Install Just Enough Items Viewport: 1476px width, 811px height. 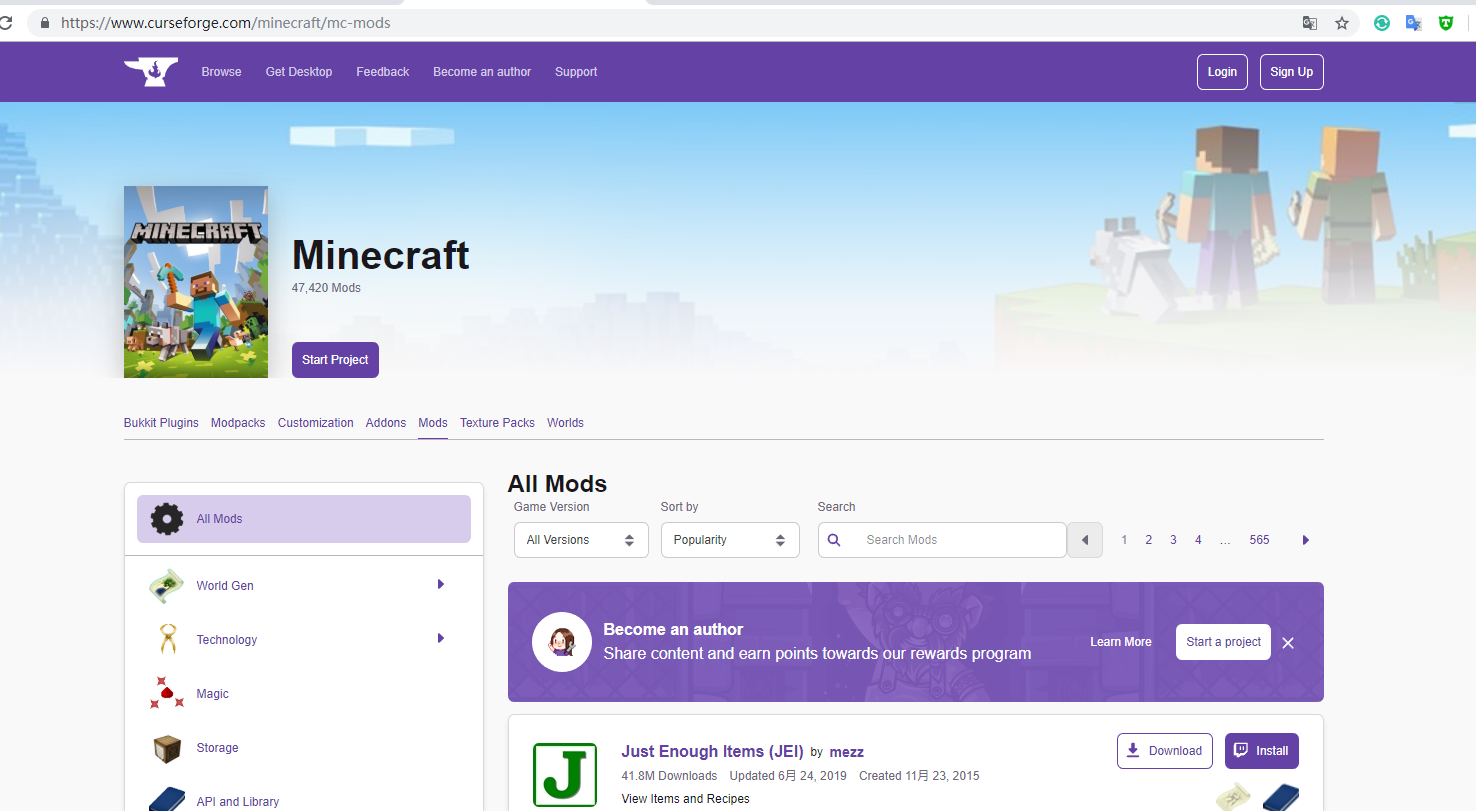pyautogui.click(x=1262, y=751)
